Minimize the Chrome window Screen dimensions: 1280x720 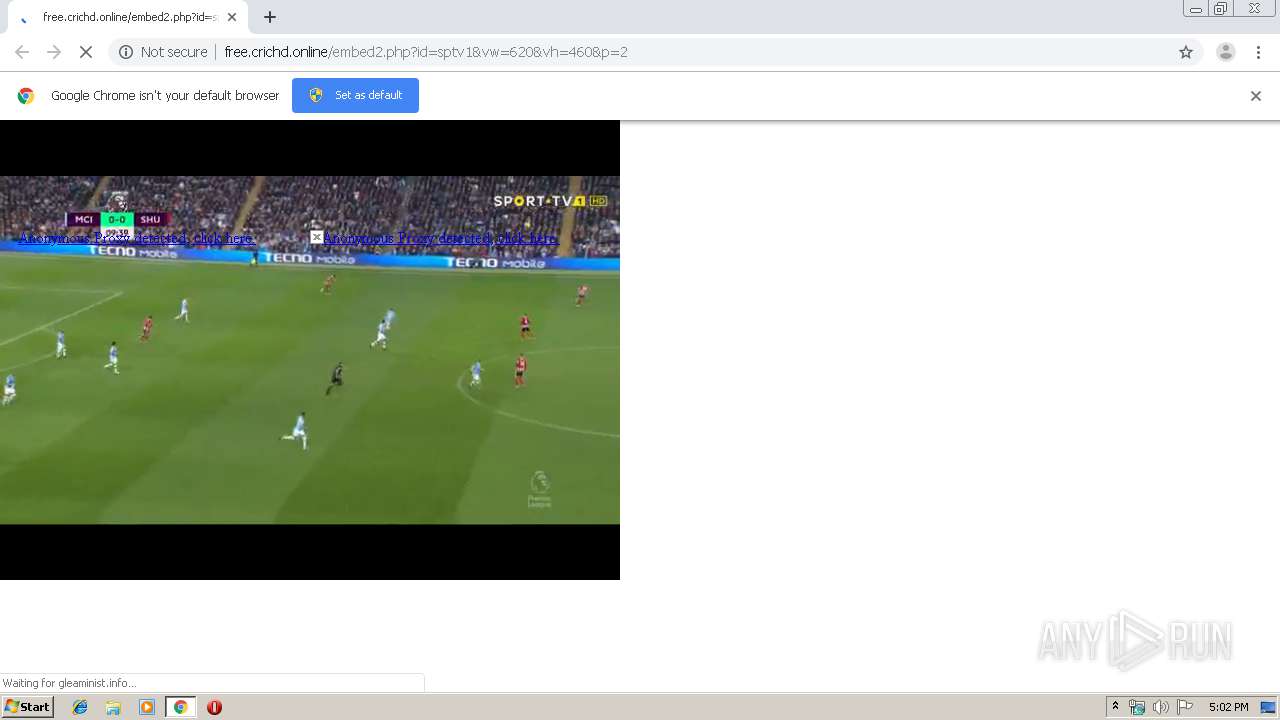pos(1196,9)
